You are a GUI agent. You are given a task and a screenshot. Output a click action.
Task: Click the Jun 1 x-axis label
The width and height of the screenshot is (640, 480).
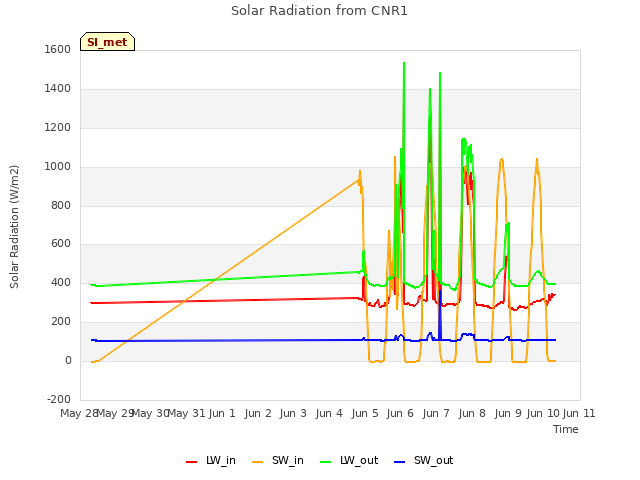click(x=222, y=413)
